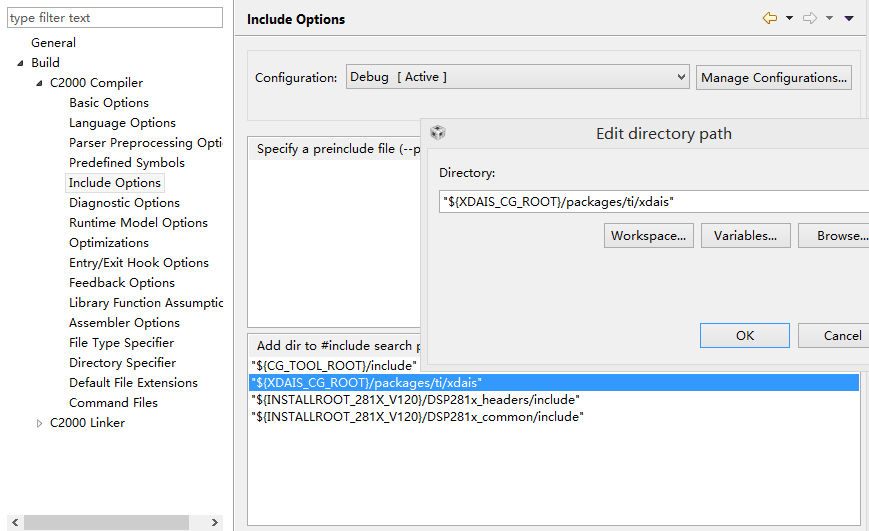Expand the C2000 Linker node
This screenshot has width=869, height=531.
[x=40, y=423]
